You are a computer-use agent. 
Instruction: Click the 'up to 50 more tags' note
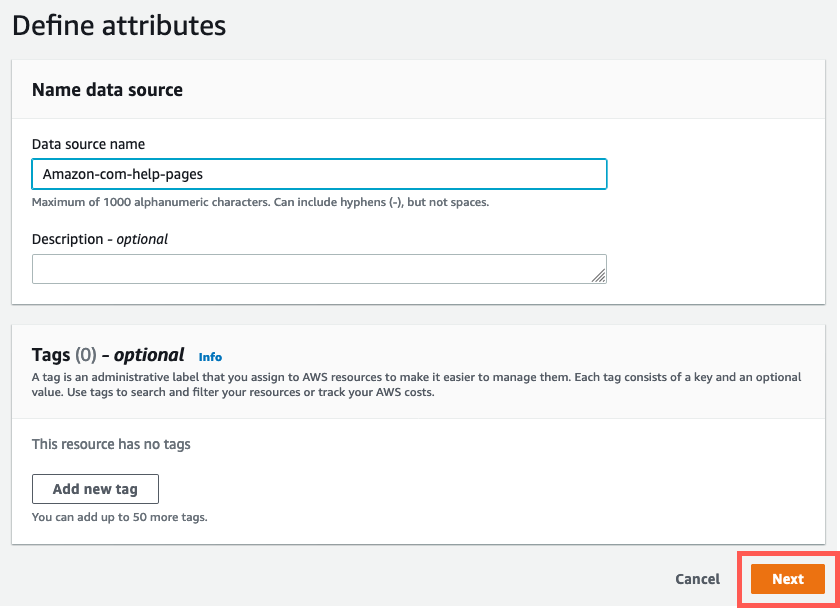[119, 517]
